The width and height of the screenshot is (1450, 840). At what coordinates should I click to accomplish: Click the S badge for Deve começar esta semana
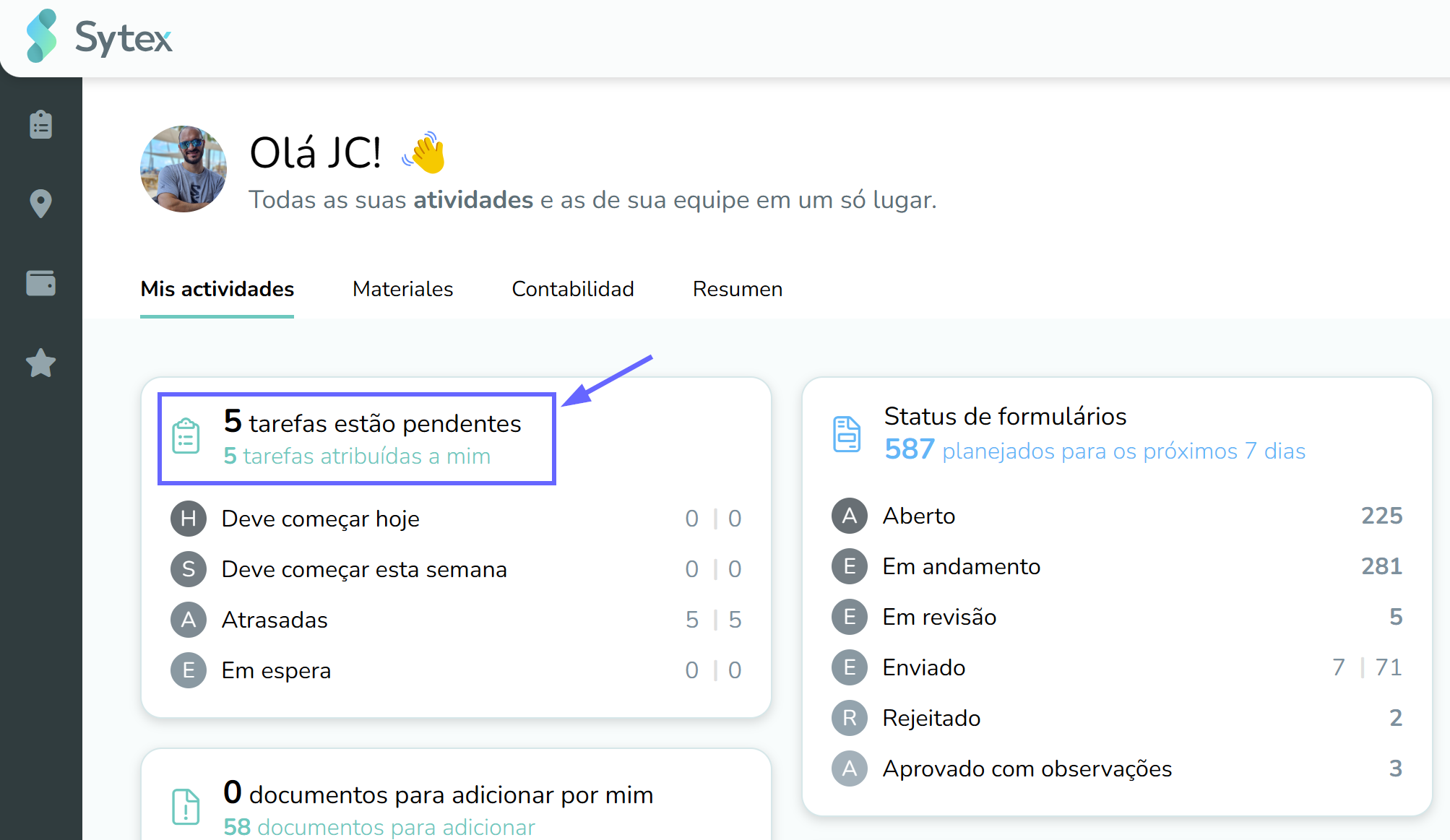coord(189,569)
